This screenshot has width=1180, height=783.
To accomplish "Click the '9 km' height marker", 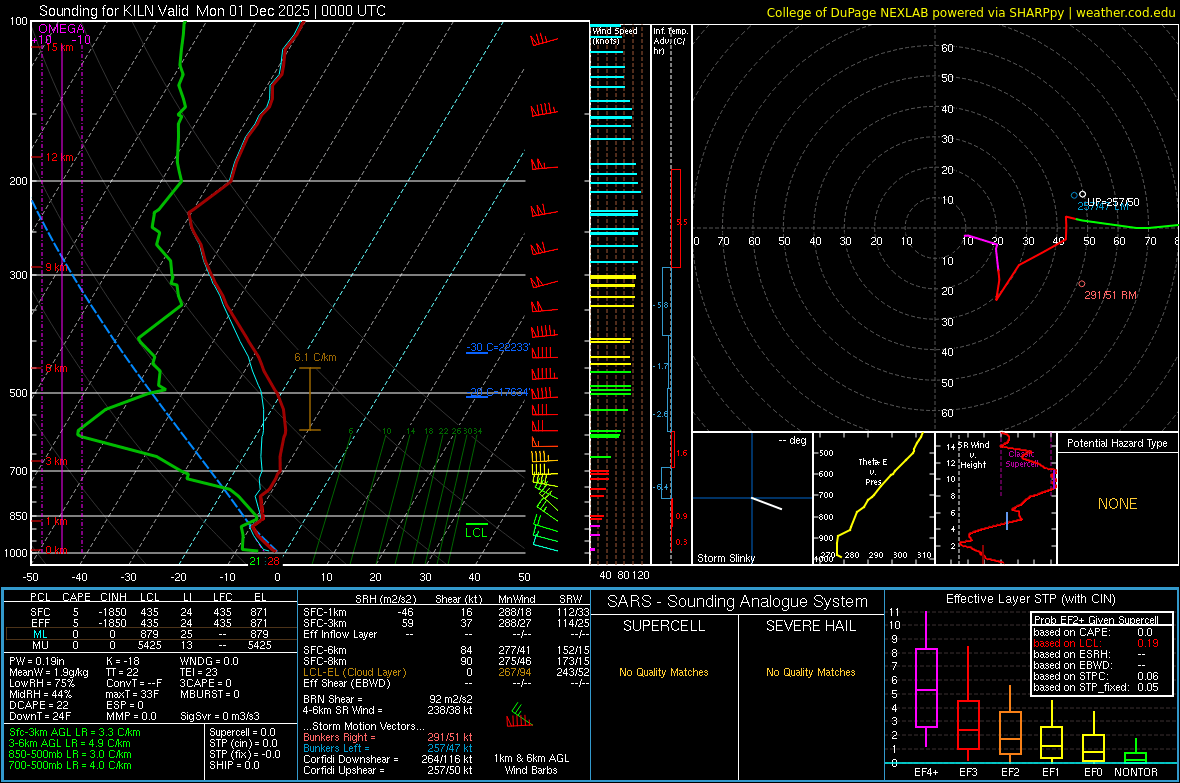I will click(x=56, y=267).
